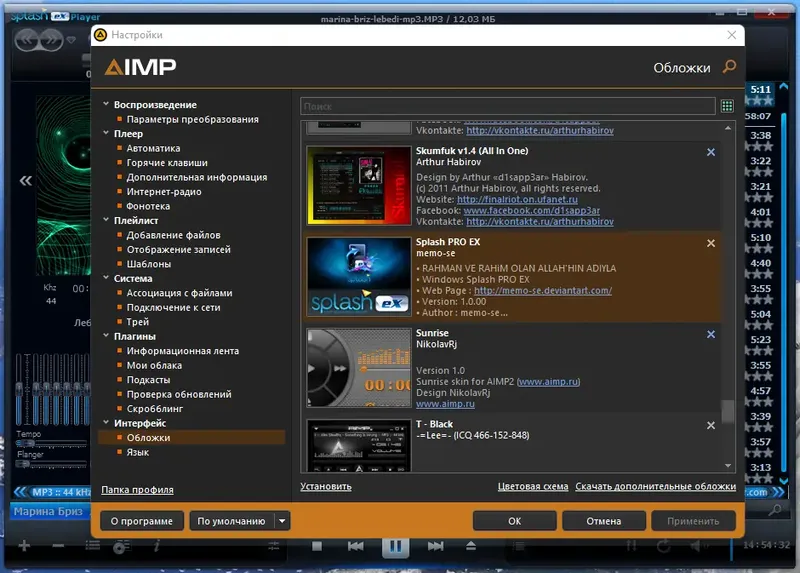This screenshot has width=800, height=573.
Task: Click the Отмена button
Action: pos(604,521)
